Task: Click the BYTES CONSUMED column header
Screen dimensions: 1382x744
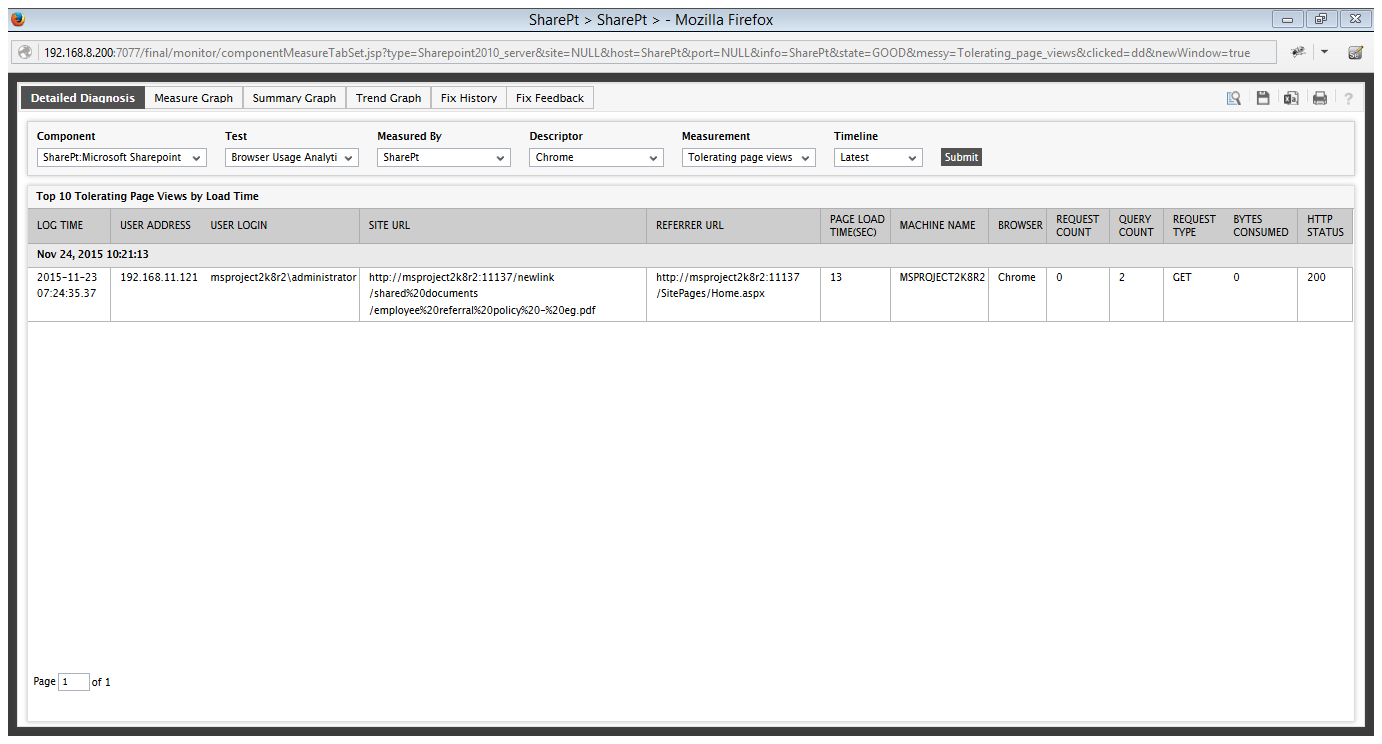Action: pos(1261,225)
